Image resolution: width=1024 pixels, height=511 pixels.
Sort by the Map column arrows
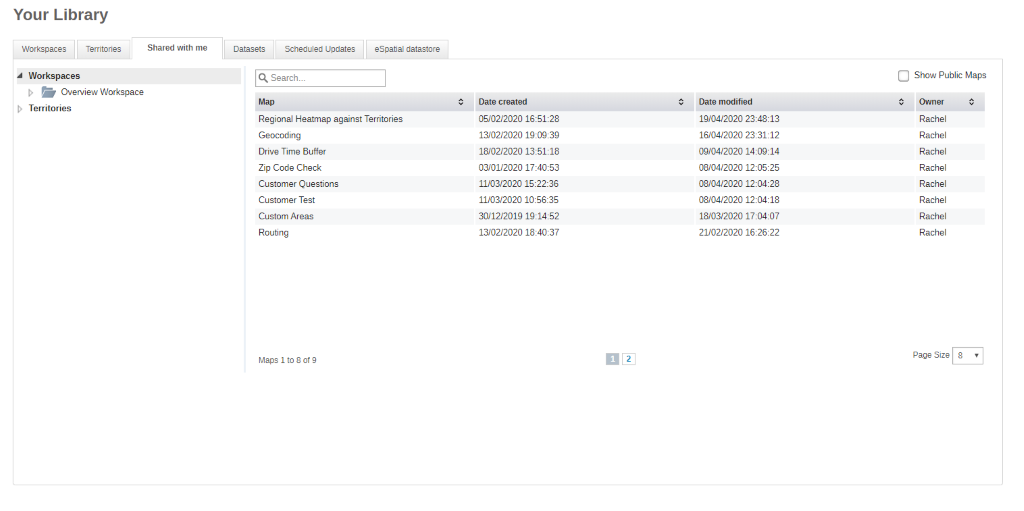click(461, 102)
